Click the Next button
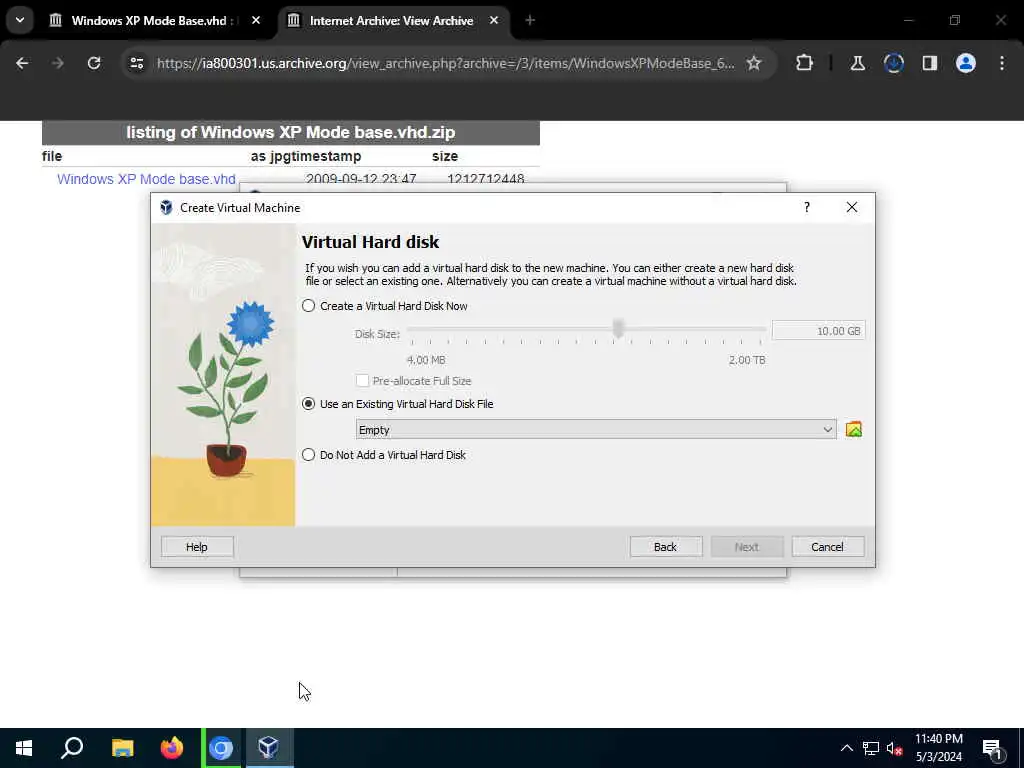Screen dimensions: 1024x768 pyautogui.click(x=747, y=547)
